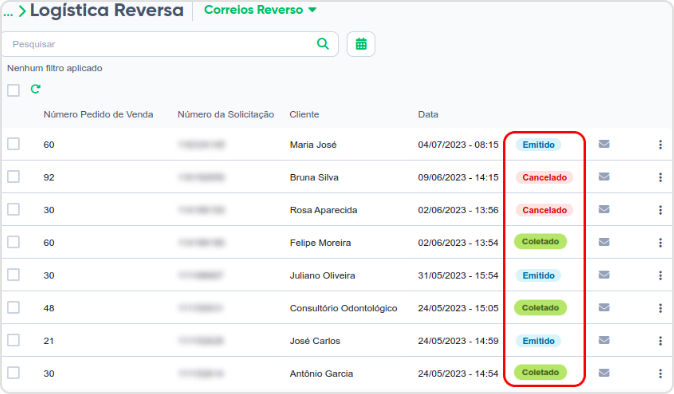Click the Data column header

click(428, 114)
